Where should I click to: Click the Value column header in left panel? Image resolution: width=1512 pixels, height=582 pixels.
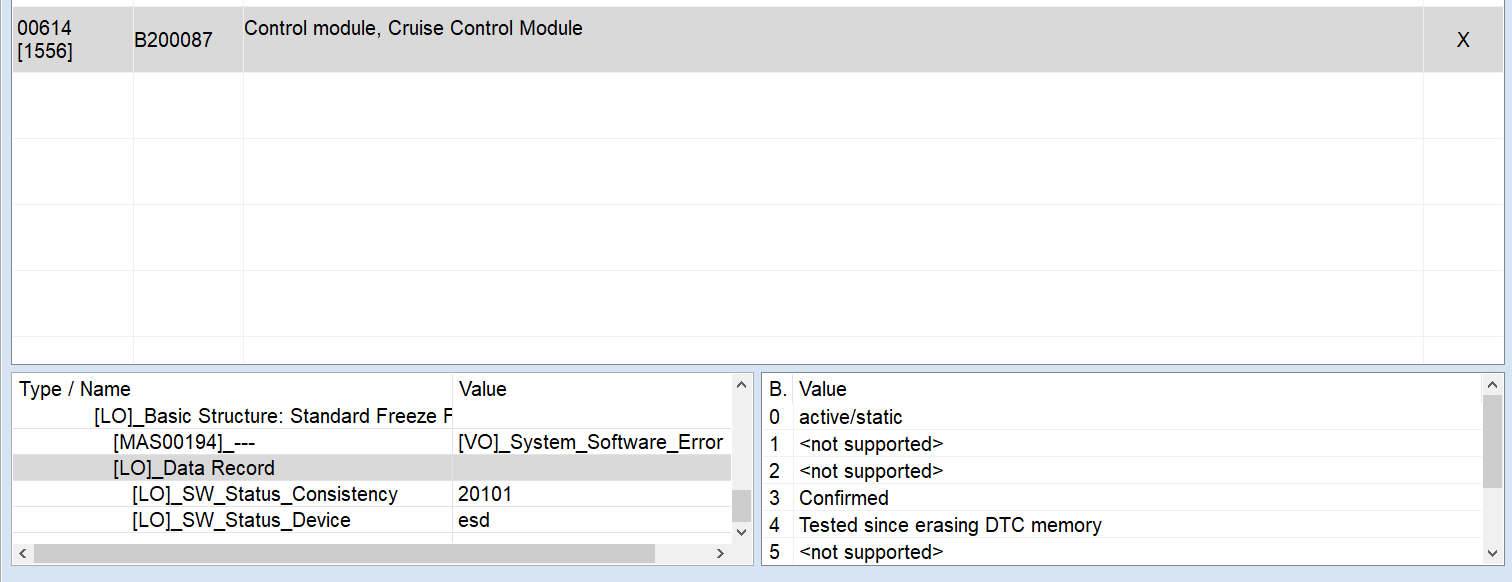point(481,389)
